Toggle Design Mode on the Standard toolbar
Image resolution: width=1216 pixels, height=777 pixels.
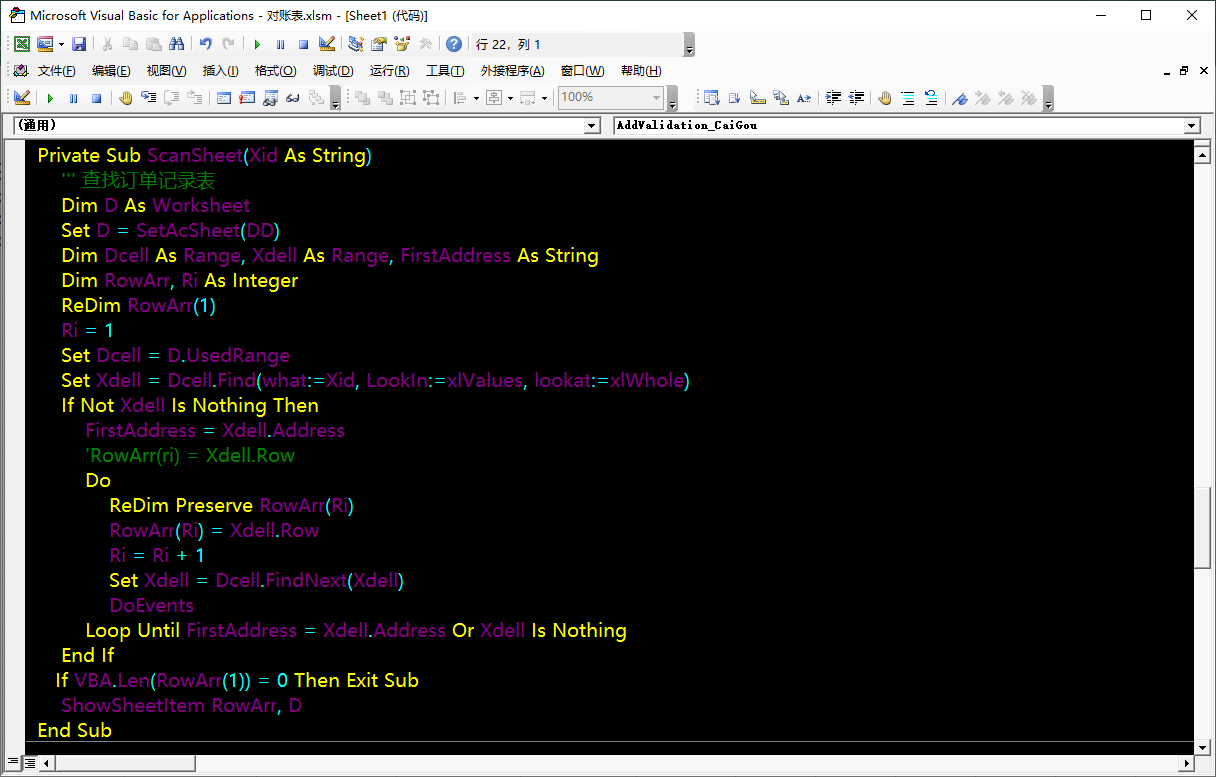point(327,44)
